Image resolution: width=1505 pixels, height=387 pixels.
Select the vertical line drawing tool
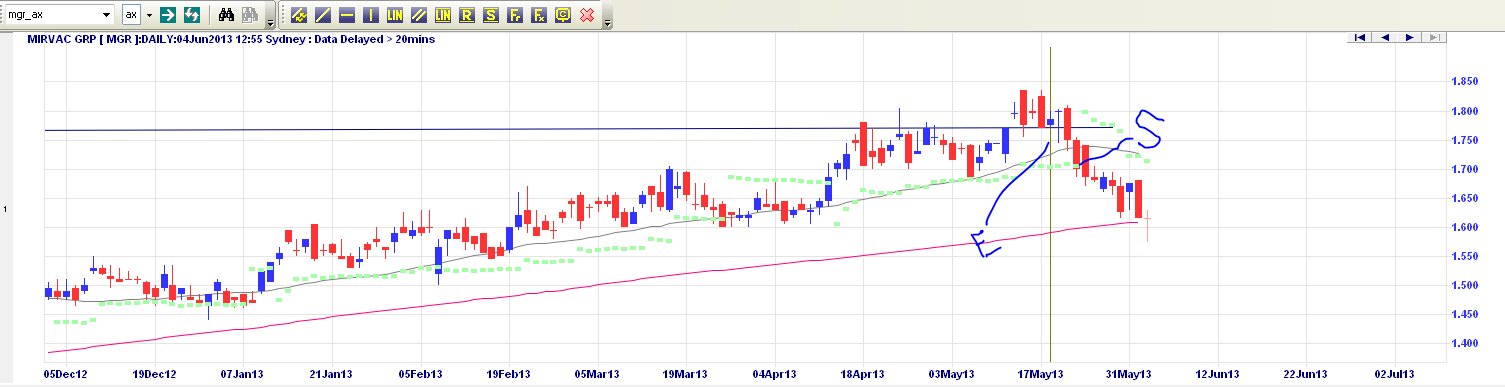click(x=371, y=16)
